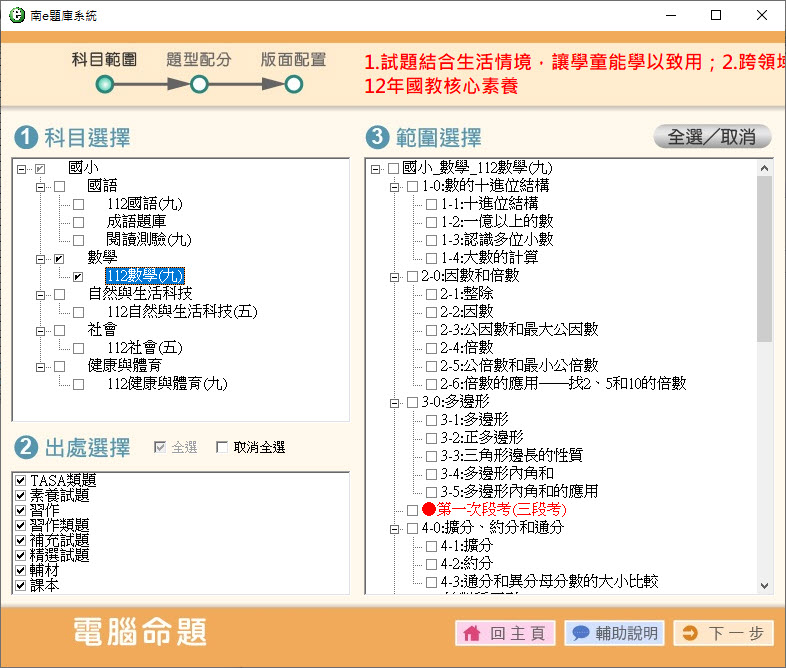Click the speech bubble icon for 輔助說明
The image size is (786, 668).
click(580, 633)
